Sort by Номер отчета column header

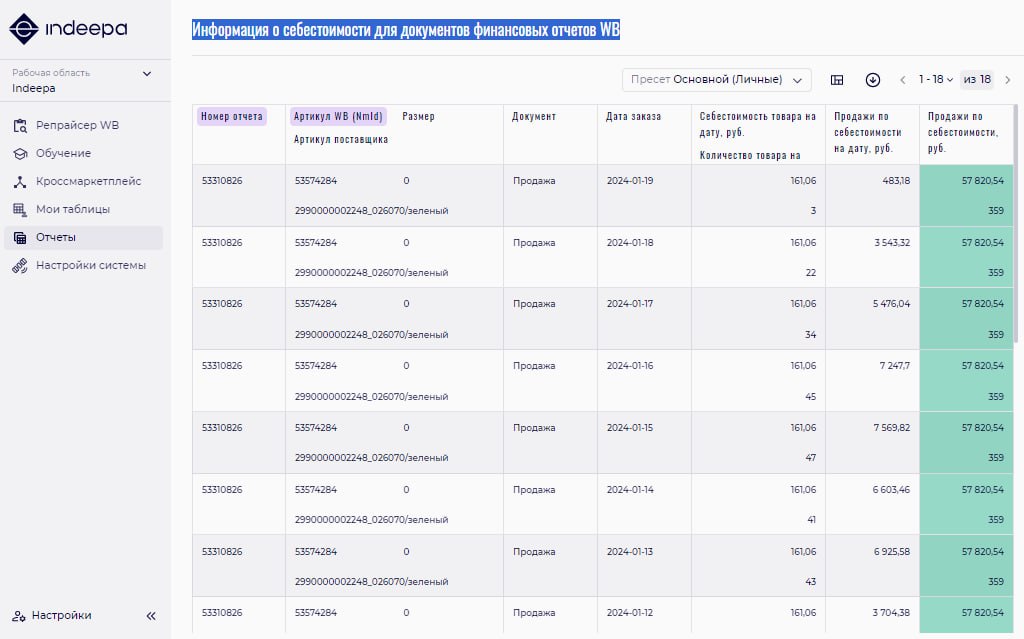coord(232,117)
